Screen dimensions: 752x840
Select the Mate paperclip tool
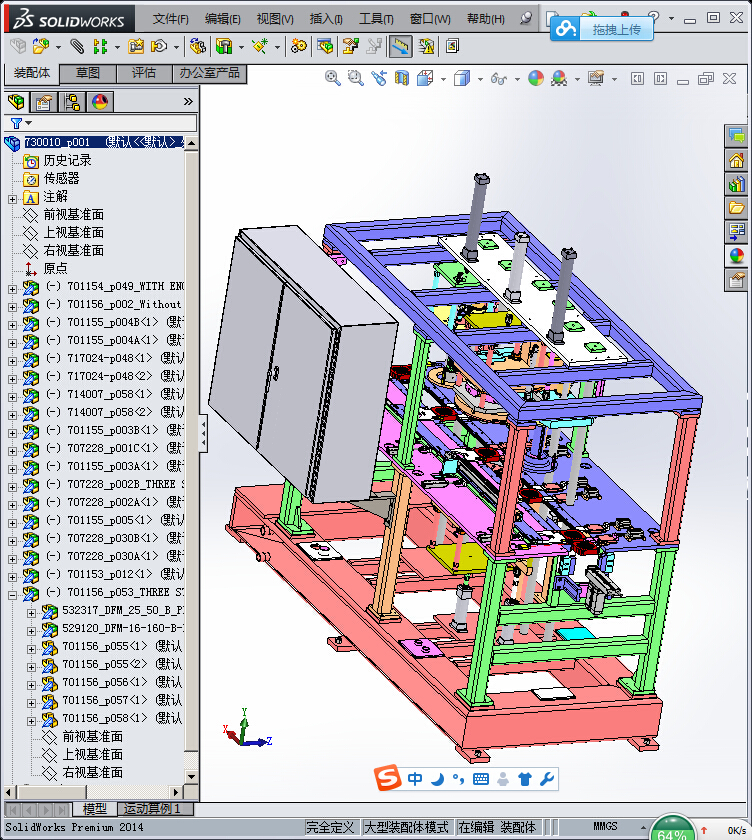pyautogui.click(x=77, y=46)
